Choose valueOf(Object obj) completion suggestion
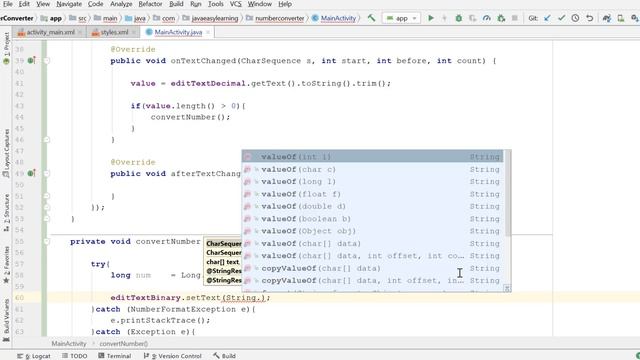This screenshot has height=360, width=640. [x=373, y=231]
